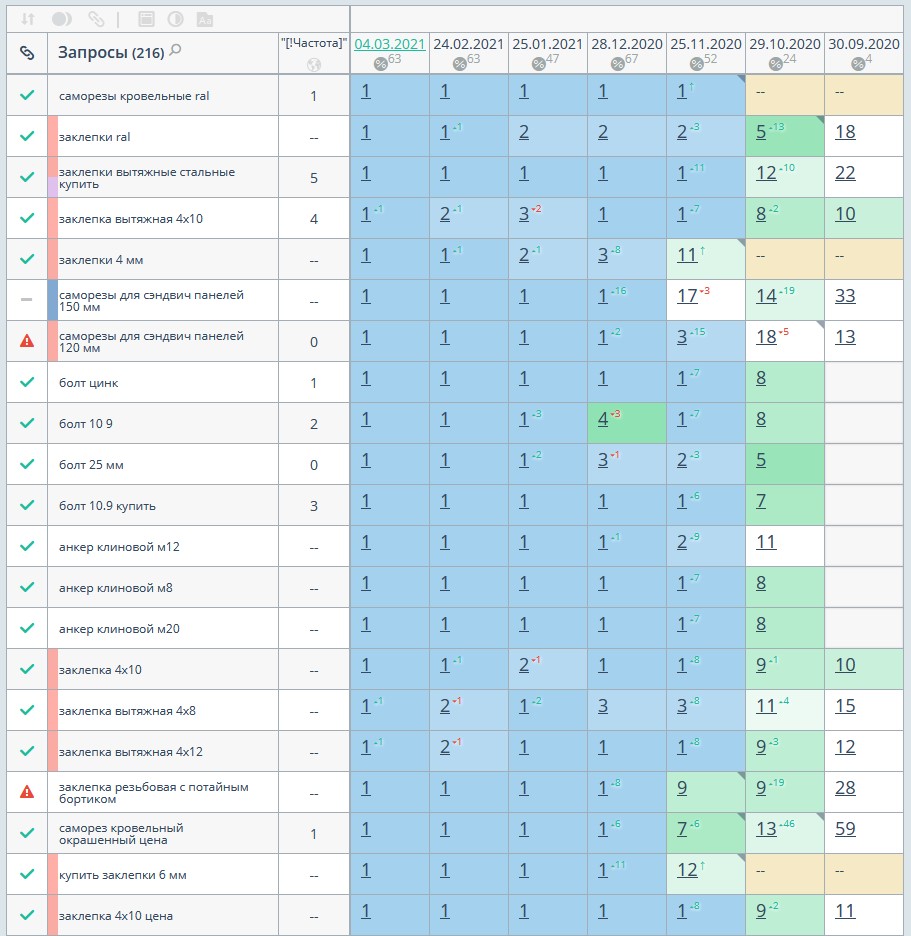Click the Aa text toolbar icon
This screenshot has width=911, height=936.
(x=204, y=19)
